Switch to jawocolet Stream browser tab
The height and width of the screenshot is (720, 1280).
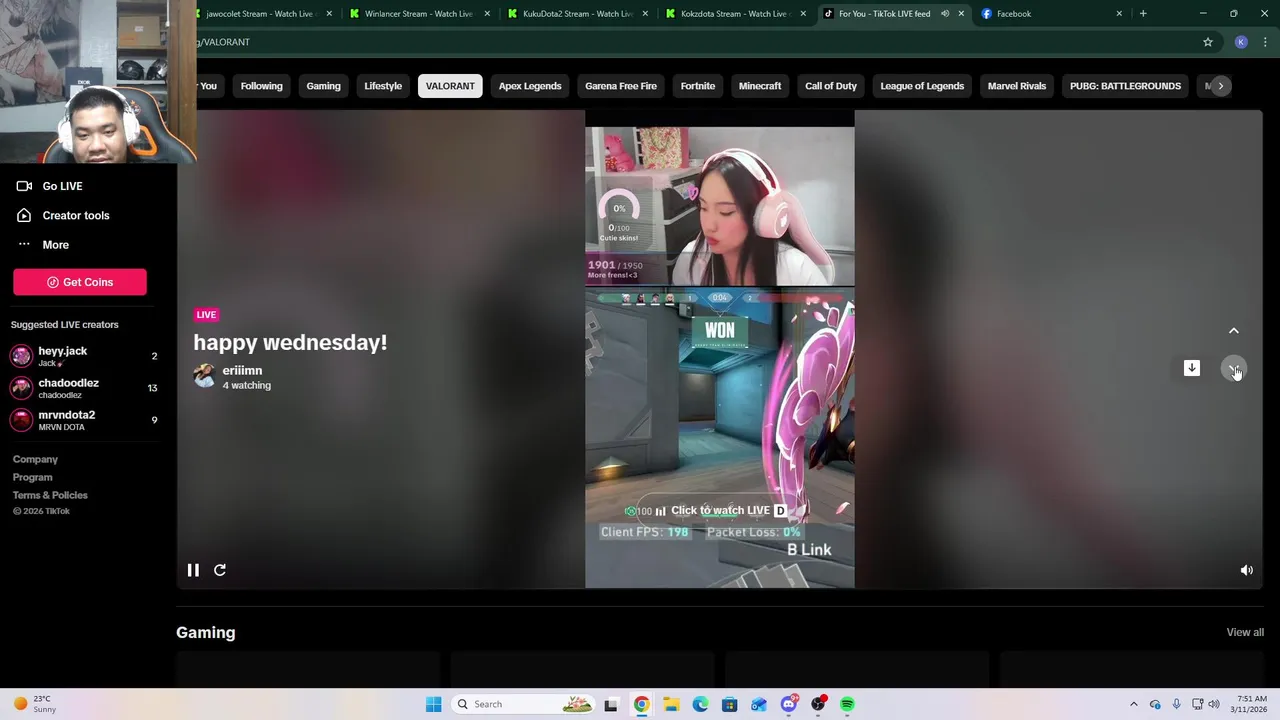tap(260, 14)
